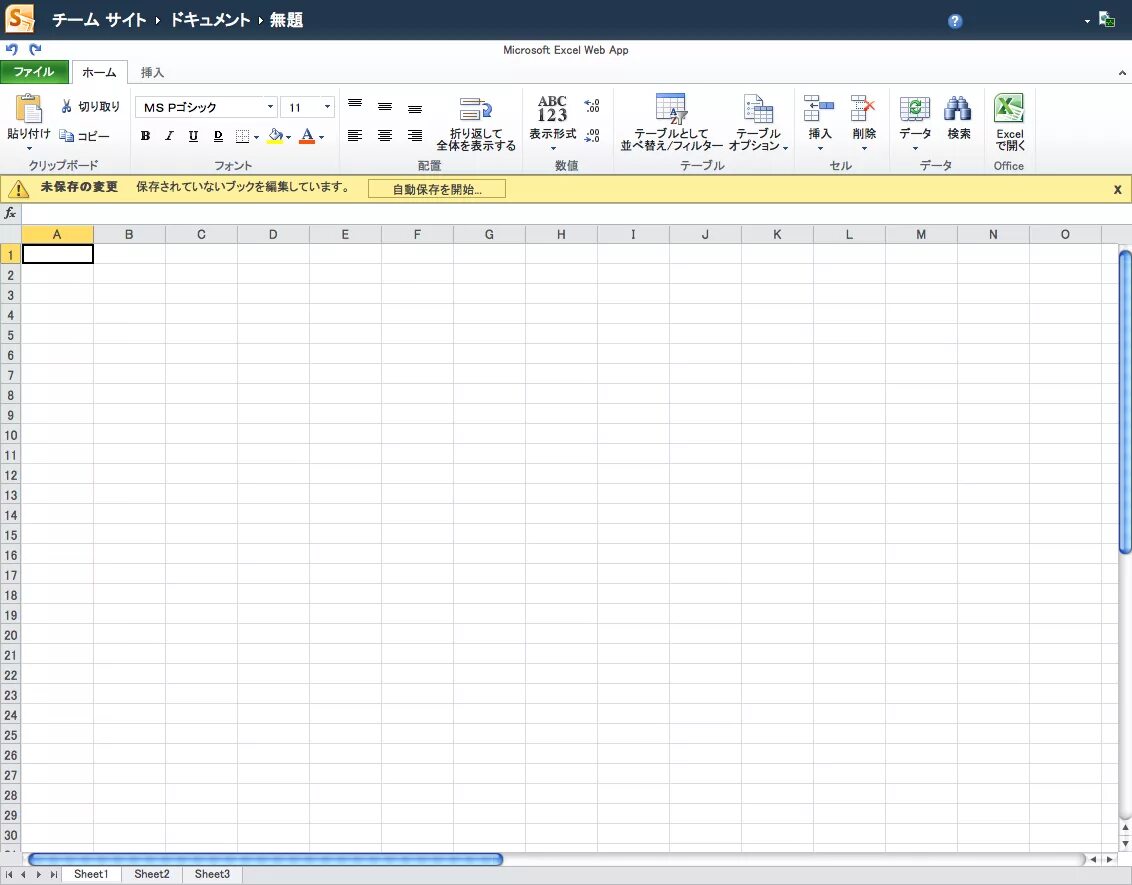Open font color dropdown arrow
This screenshot has width=1132, height=885.
click(x=321, y=136)
